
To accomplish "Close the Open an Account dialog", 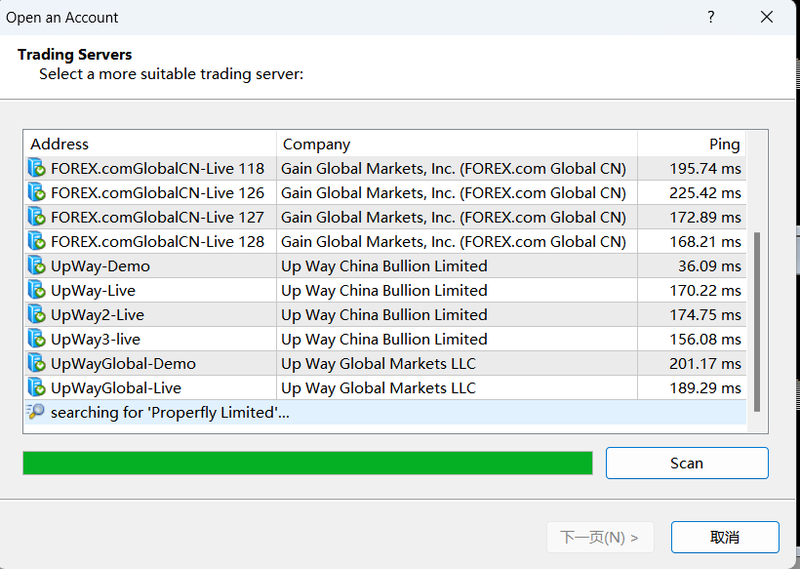I will click(x=766, y=17).
